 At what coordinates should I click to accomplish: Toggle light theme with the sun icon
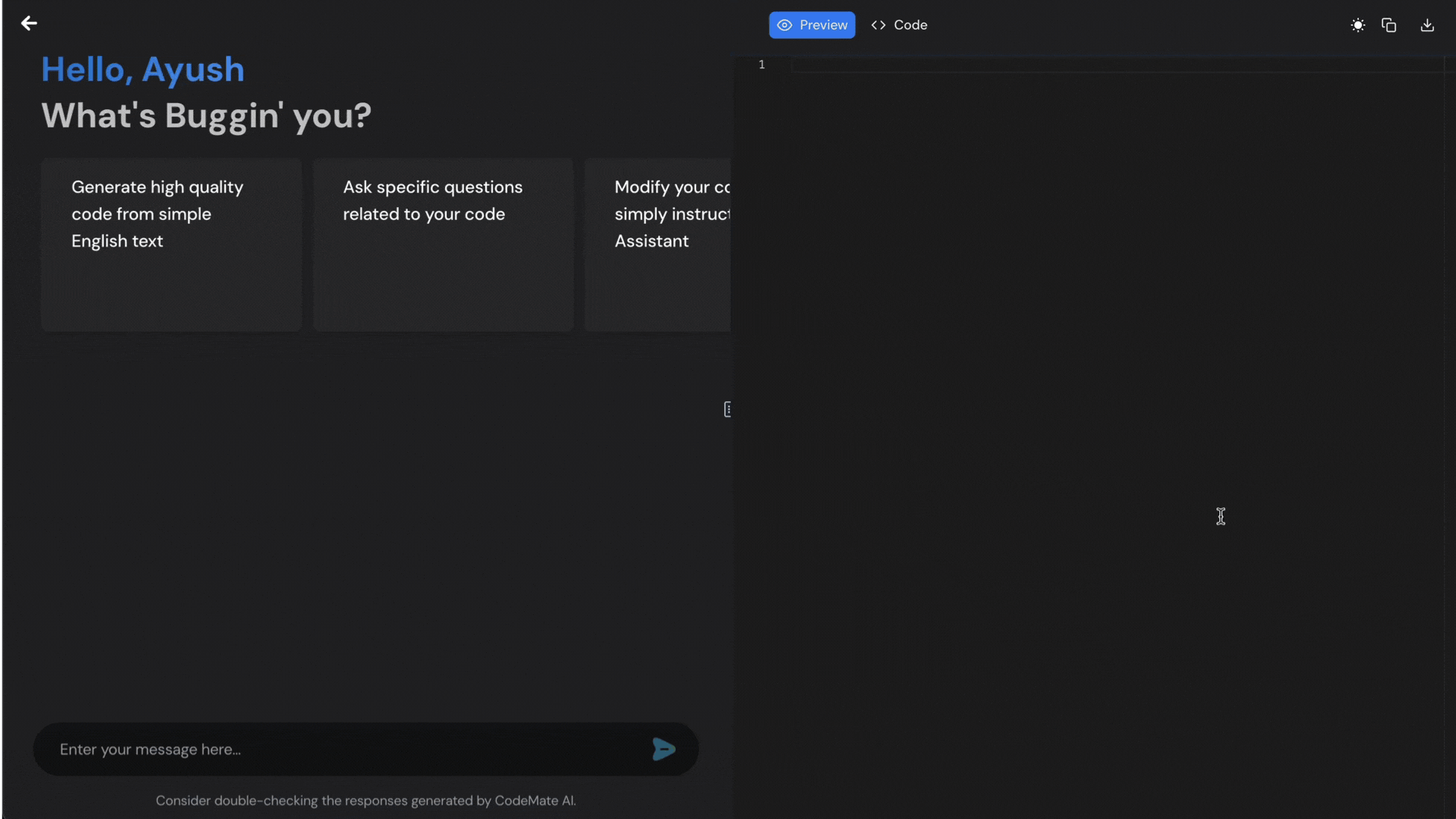pos(1357,25)
